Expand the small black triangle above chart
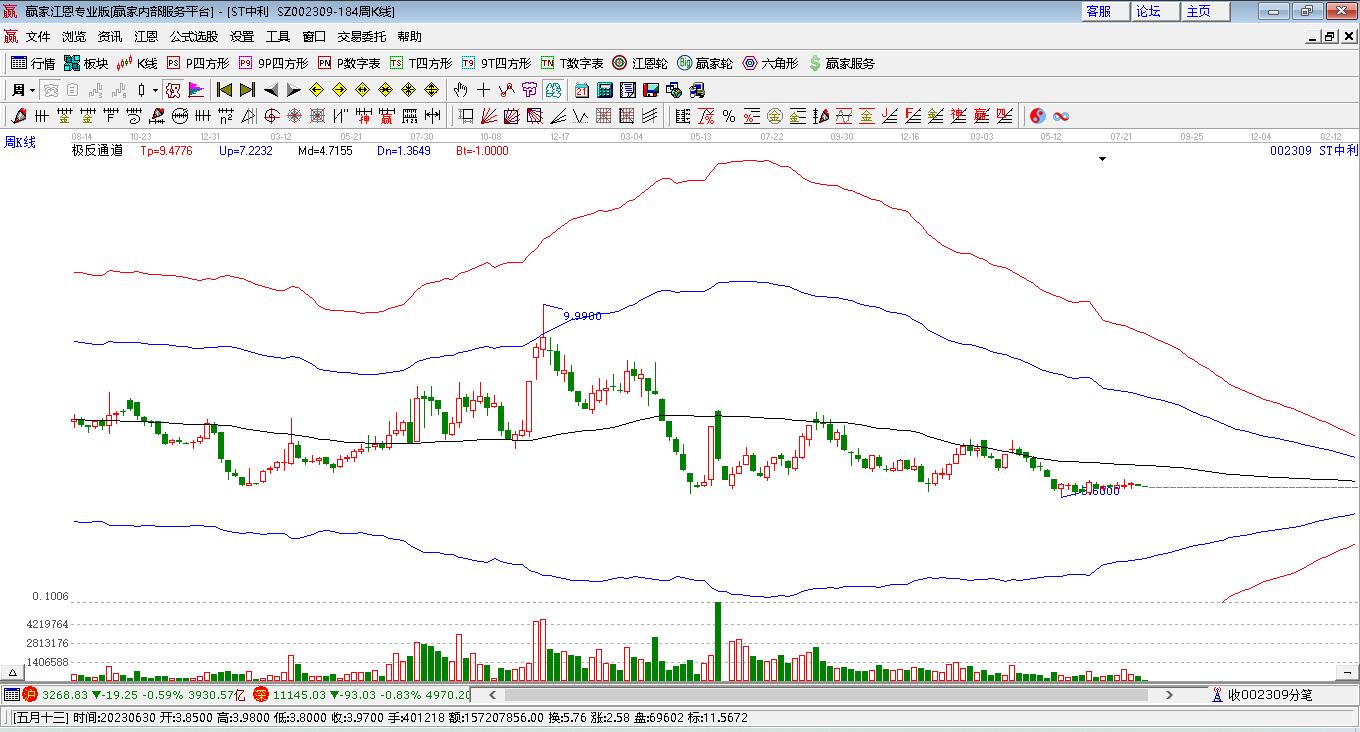The image size is (1360, 732). 1102,159
